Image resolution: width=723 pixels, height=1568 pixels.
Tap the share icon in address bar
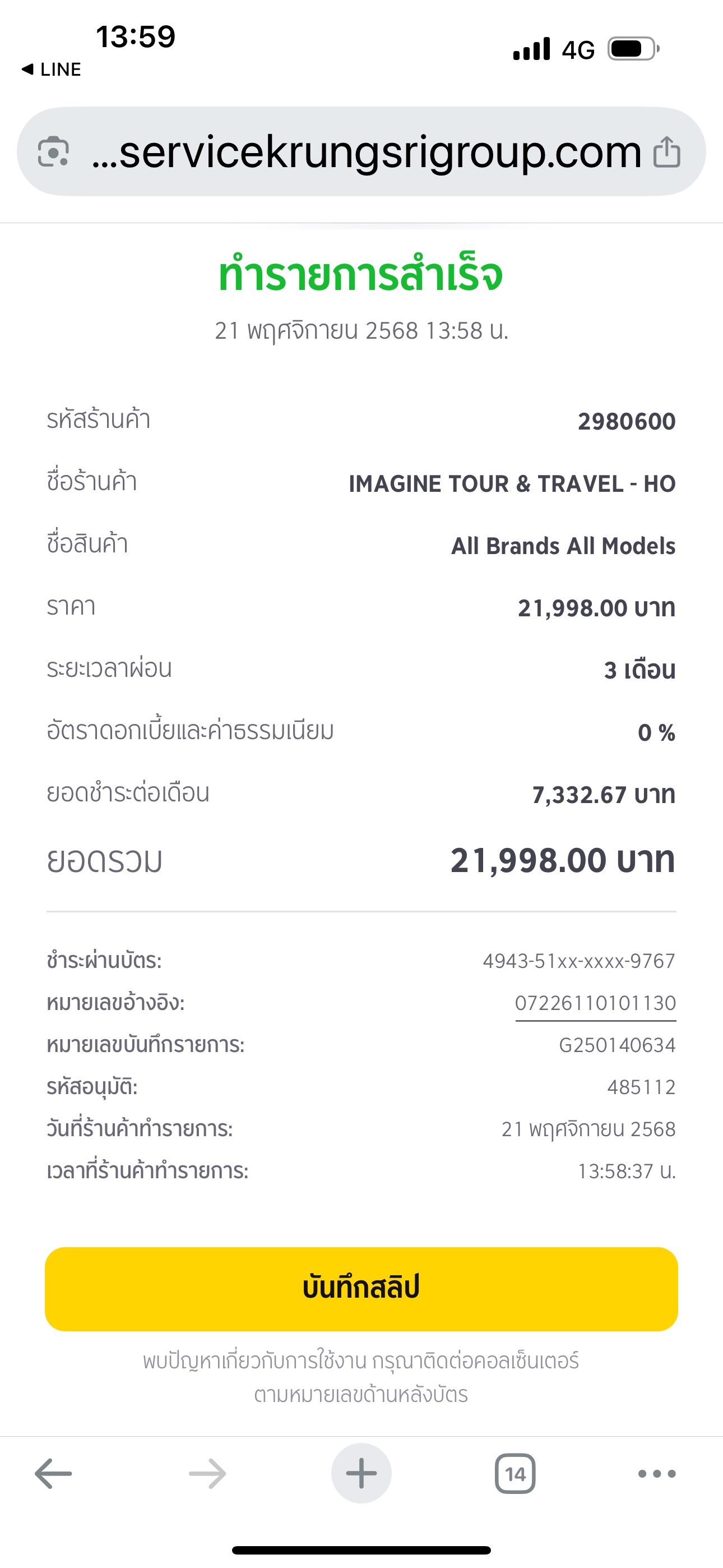666,151
